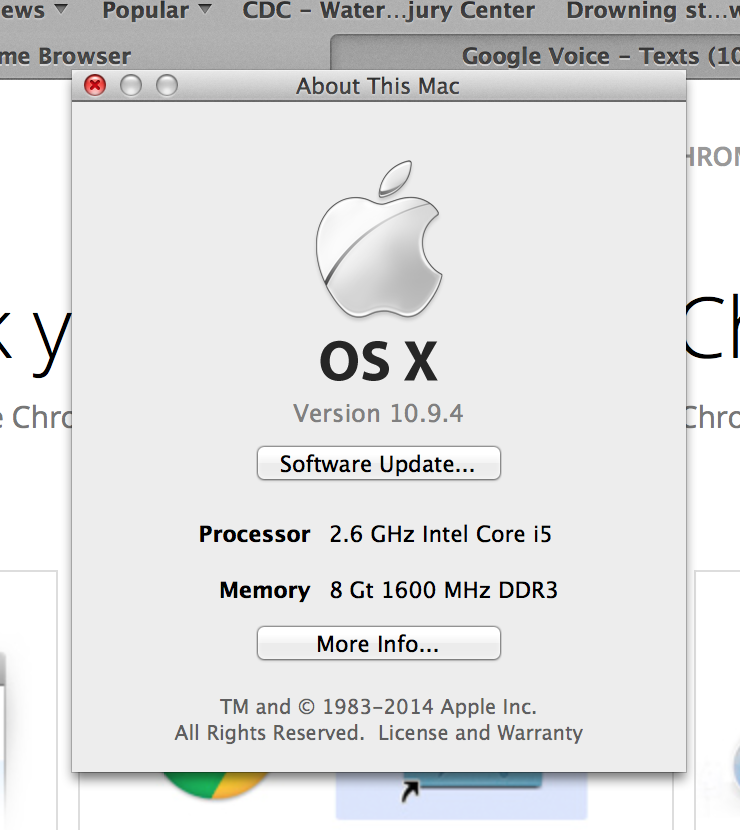740x830 pixels.
Task: Minimize the About This Mac window
Action: coord(131,85)
